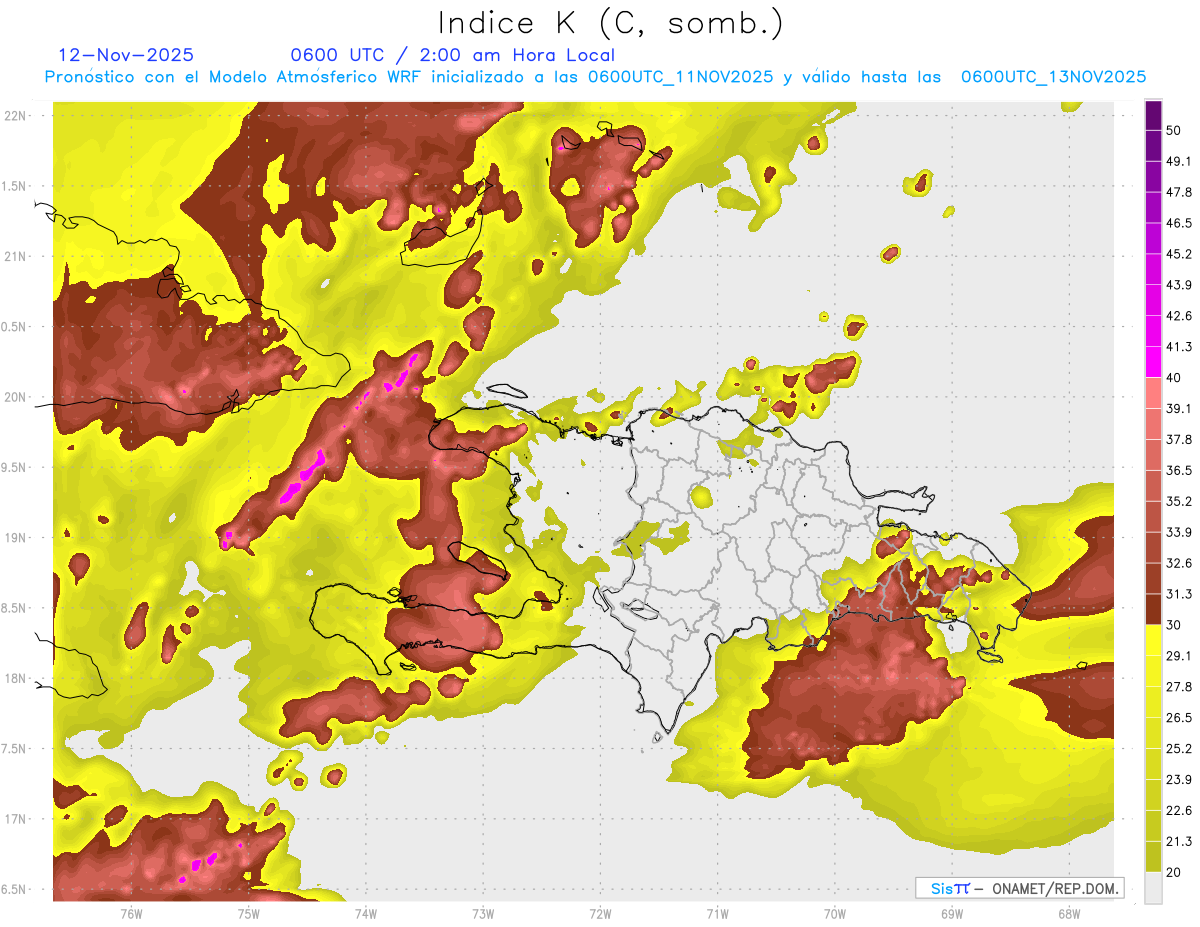Click the 69W longitude label

click(x=951, y=914)
